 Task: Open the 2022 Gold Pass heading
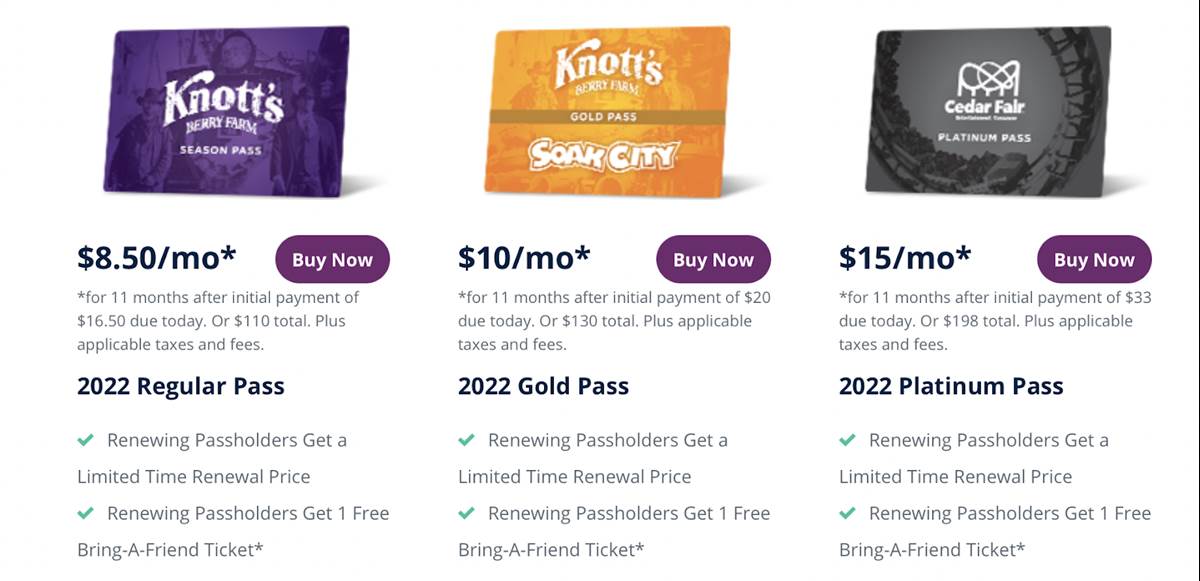(x=543, y=386)
